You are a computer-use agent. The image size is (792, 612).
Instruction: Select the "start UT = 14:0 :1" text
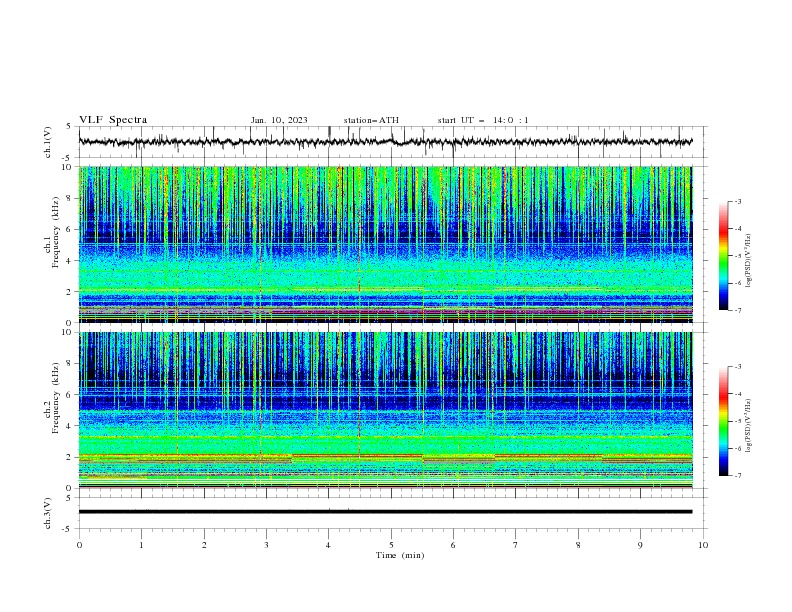(483, 120)
